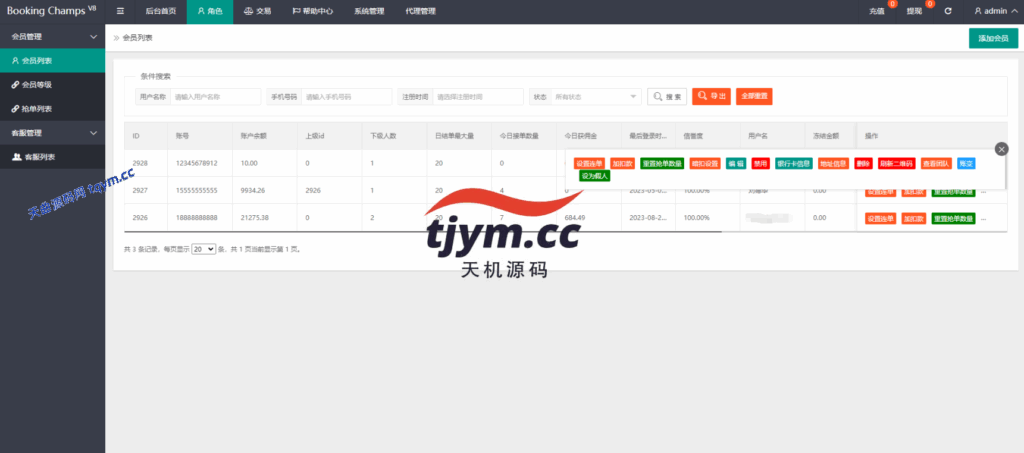Open 系统管理 menu
The image size is (1024, 453).
[369, 11]
